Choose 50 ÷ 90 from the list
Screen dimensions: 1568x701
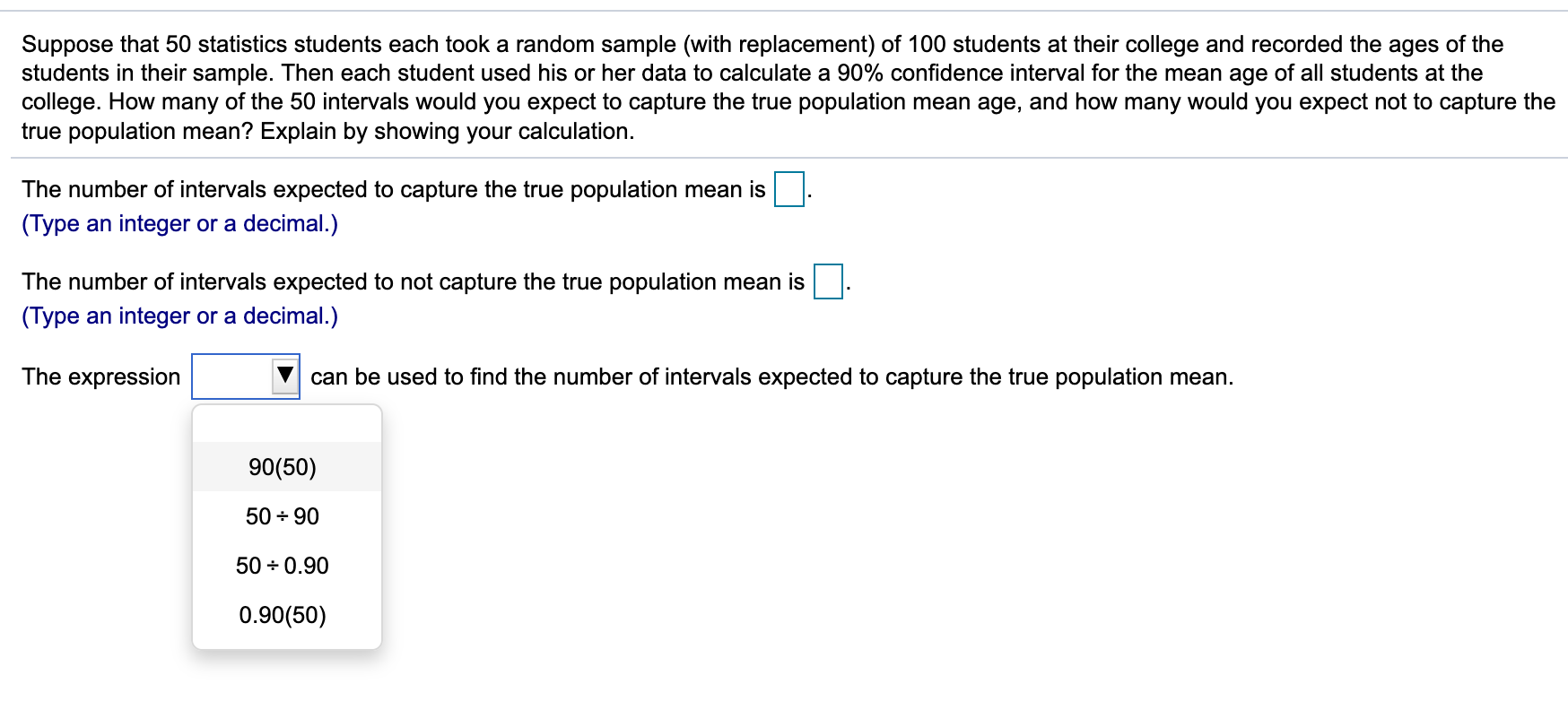pyautogui.click(x=283, y=515)
